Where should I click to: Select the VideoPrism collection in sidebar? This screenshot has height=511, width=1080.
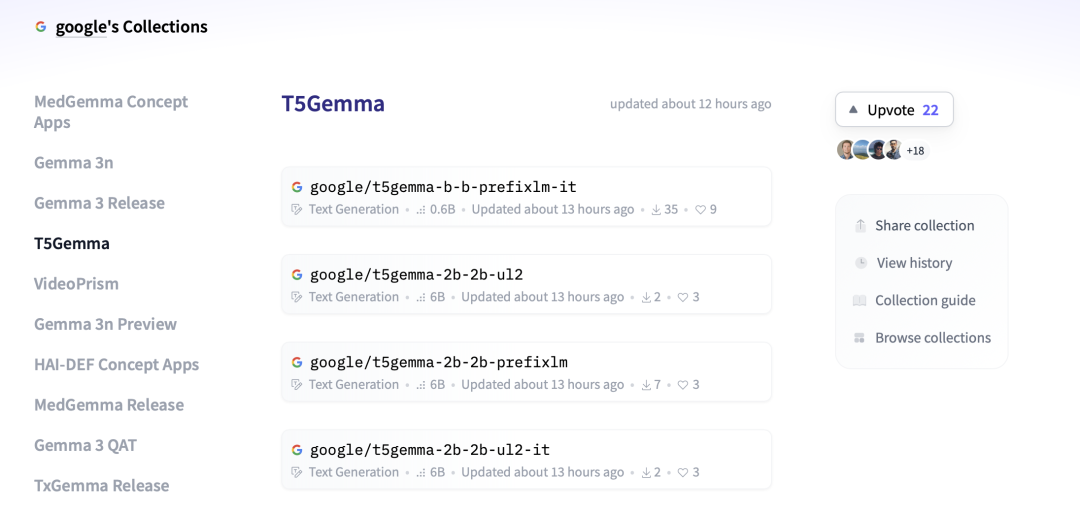pos(76,284)
